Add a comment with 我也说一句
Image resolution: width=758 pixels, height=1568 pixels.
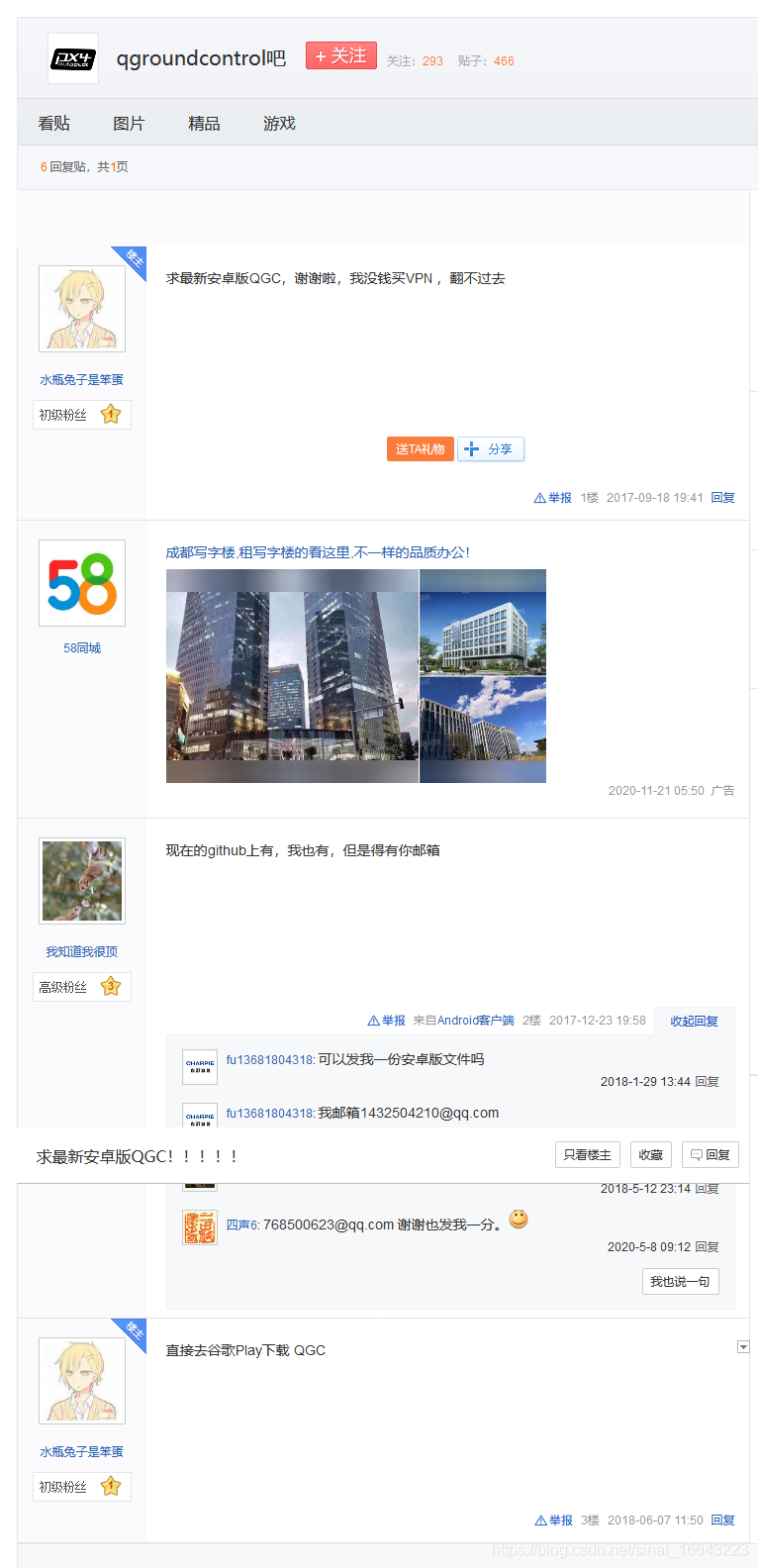coord(681,1282)
